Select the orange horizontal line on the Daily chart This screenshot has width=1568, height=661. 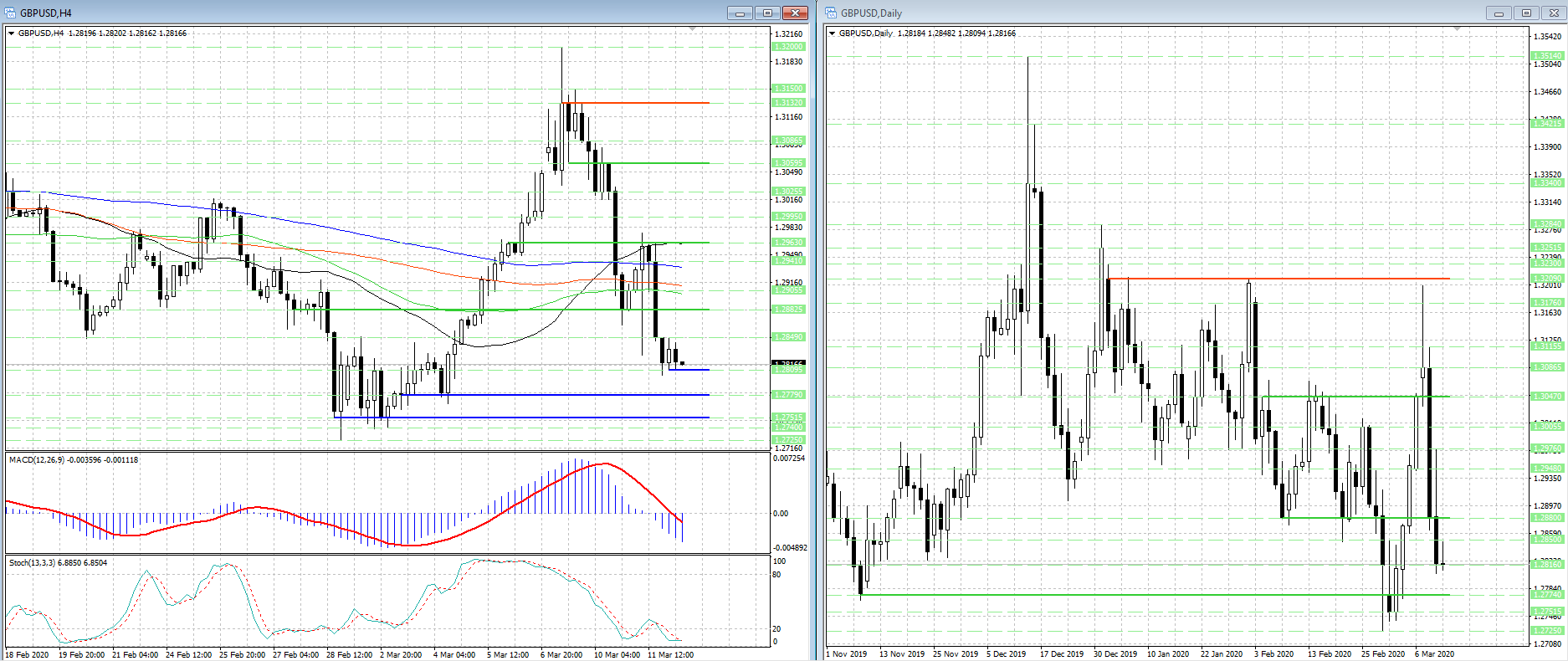1278,278
